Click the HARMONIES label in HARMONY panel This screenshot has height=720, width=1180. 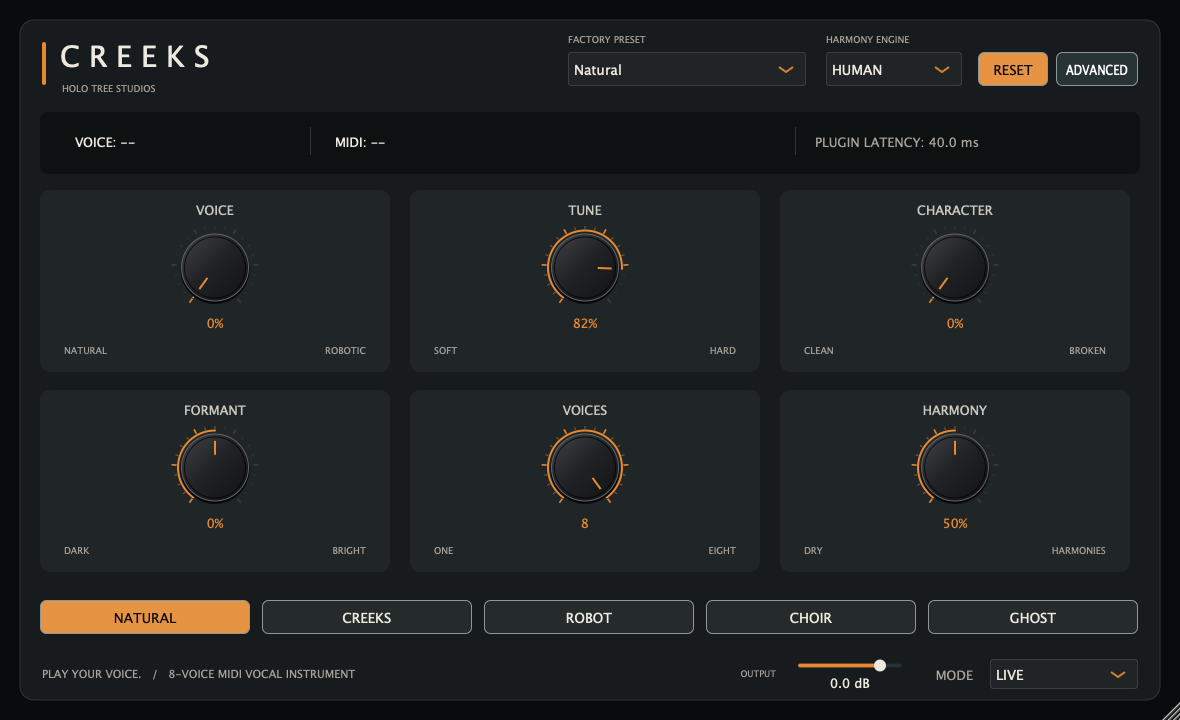1078,551
